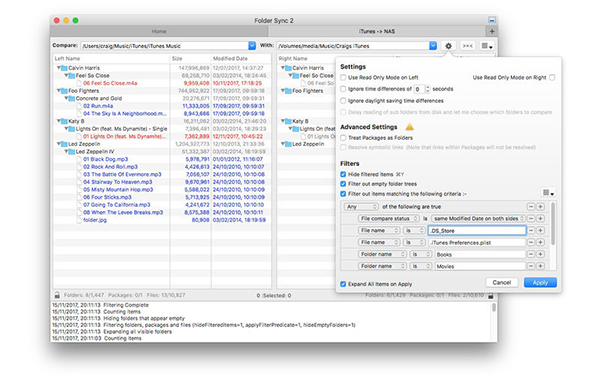Uncheck Hide filtered items
This screenshot has width=600, height=380.
[343, 174]
